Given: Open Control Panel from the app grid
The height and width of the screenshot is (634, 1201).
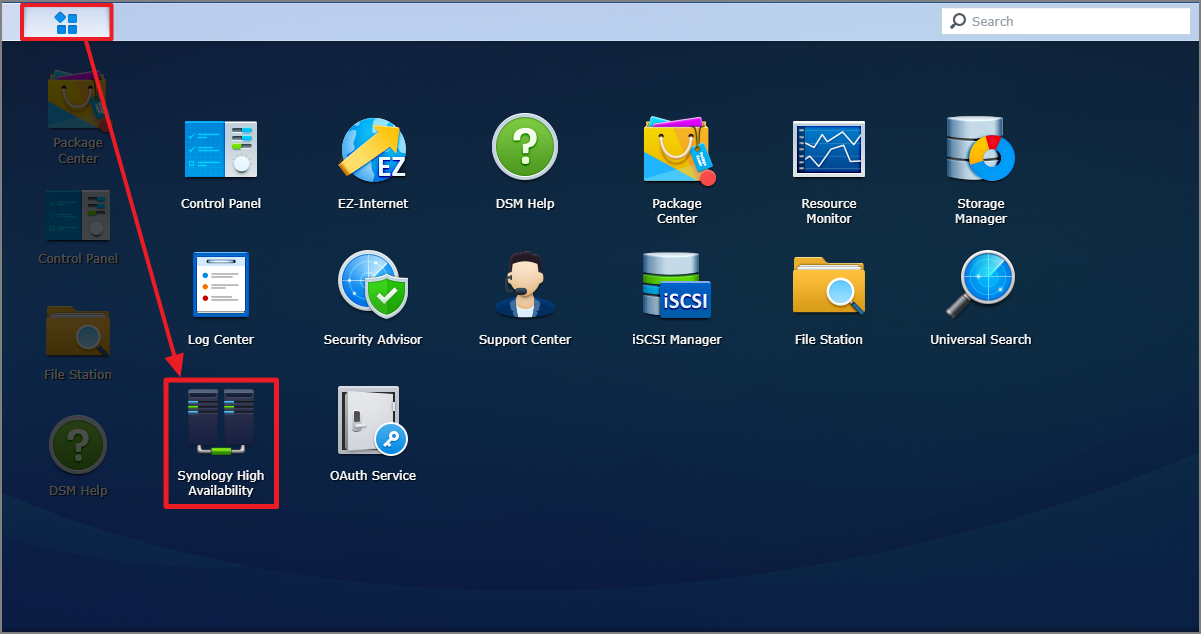Looking at the screenshot, I should point(221,150).
